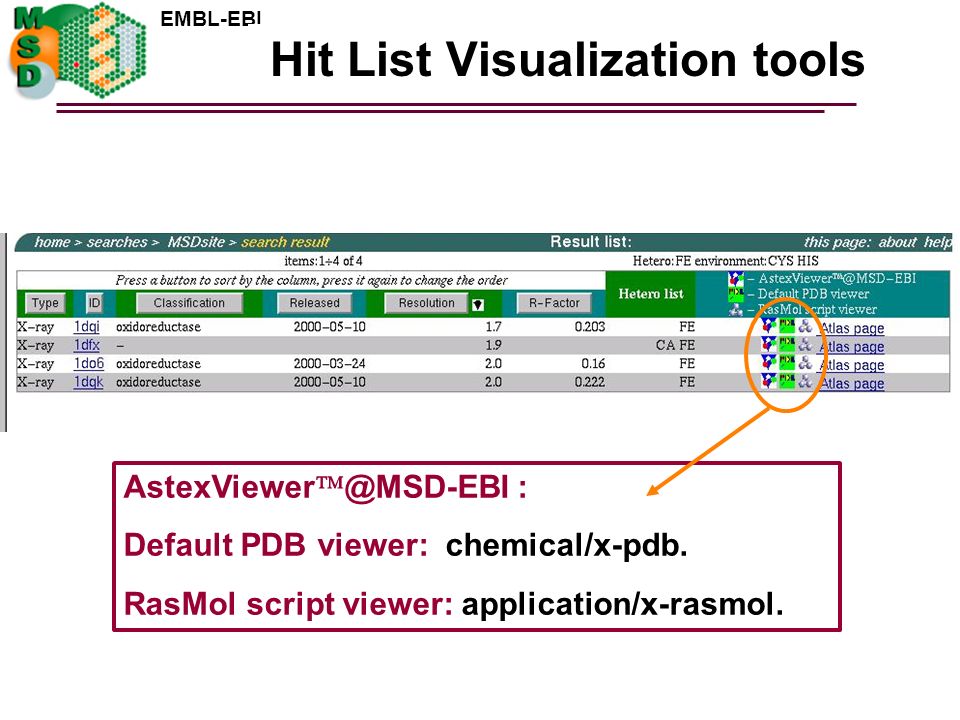Open entry link 1dqi
The image size is (960, 720).
coord(86,327)
